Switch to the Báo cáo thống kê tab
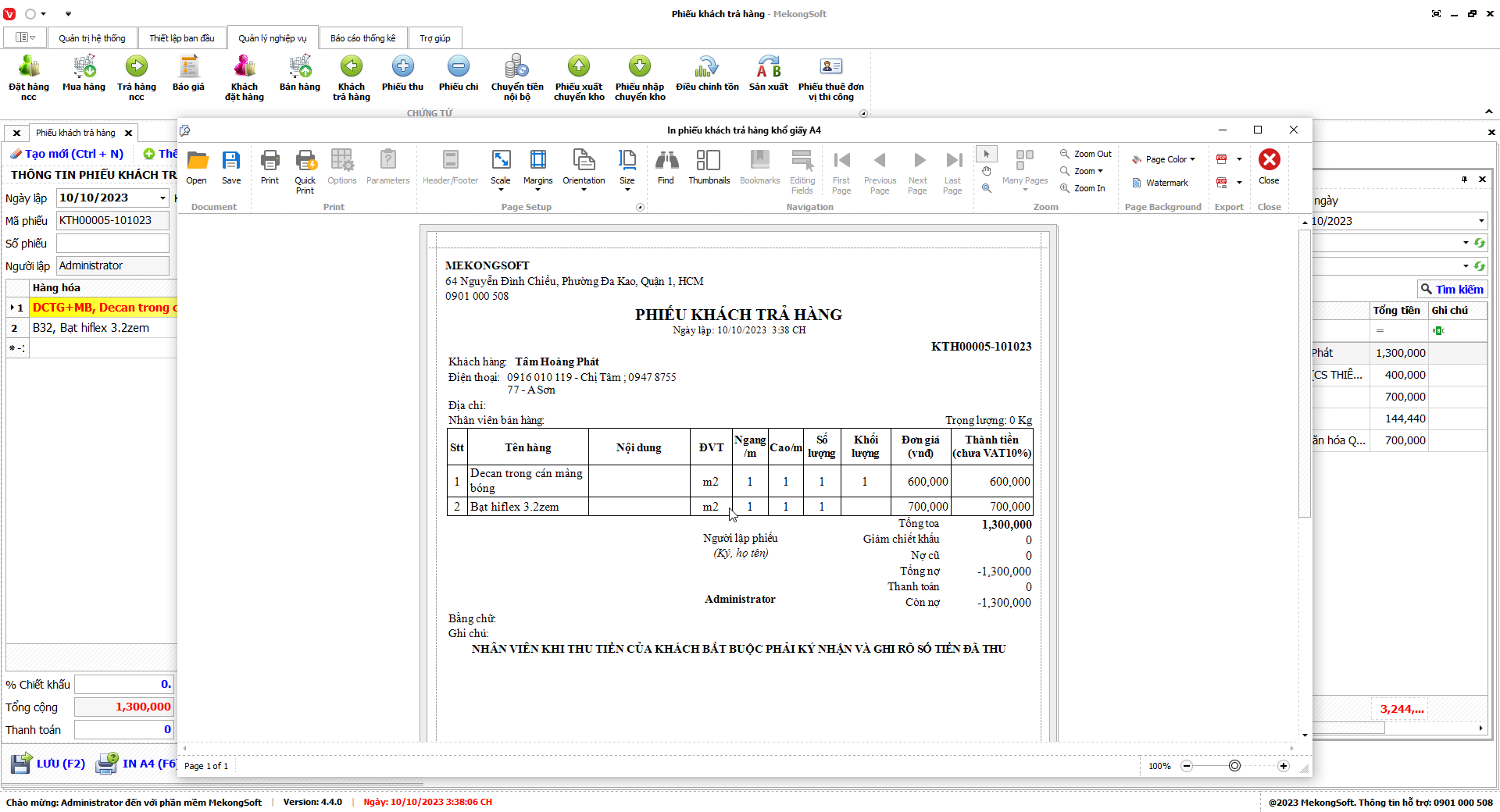Viewport: 1500px width, 812px height. (x=362, y=38)
